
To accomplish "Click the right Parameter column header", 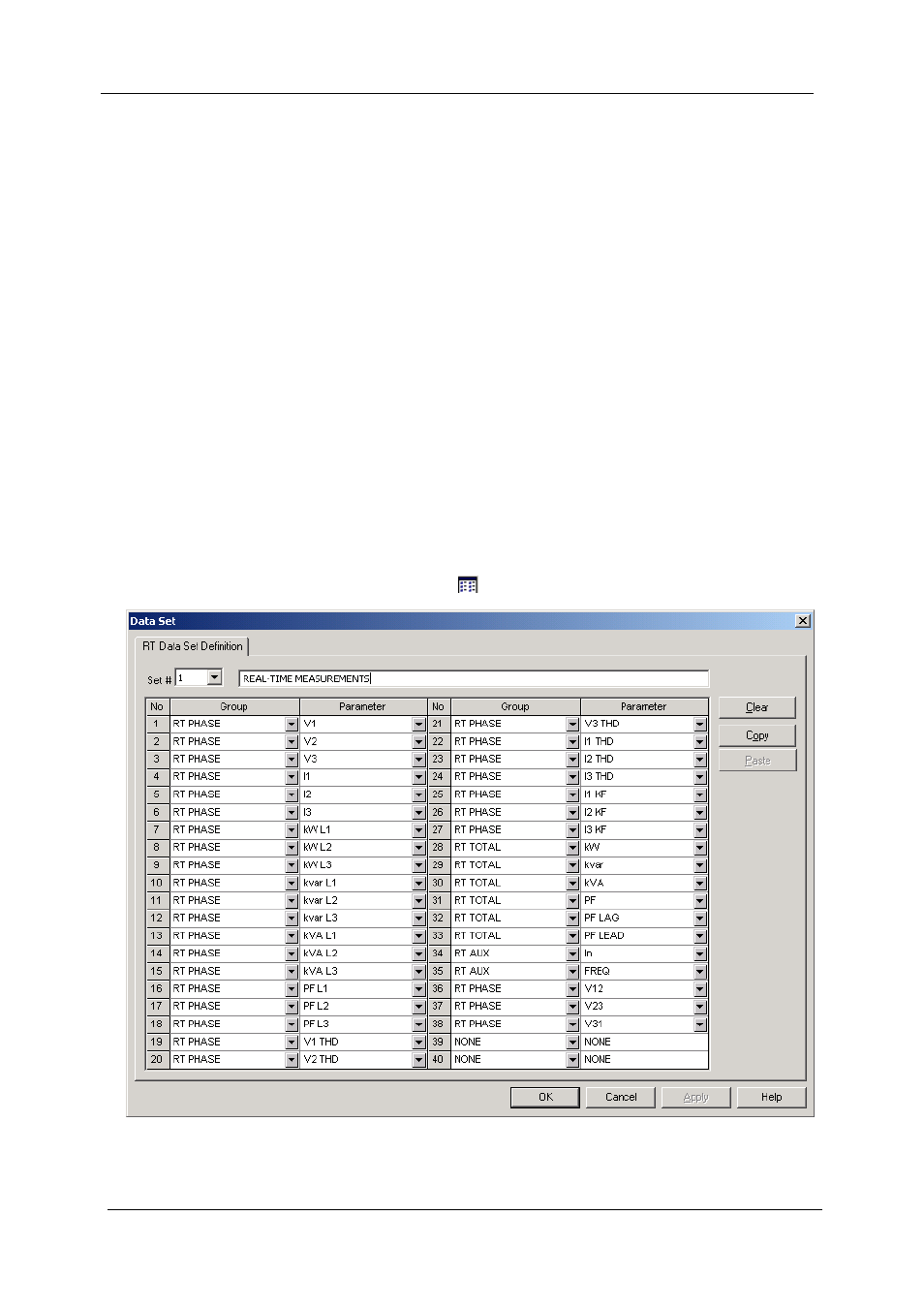I will pos(644,706).
